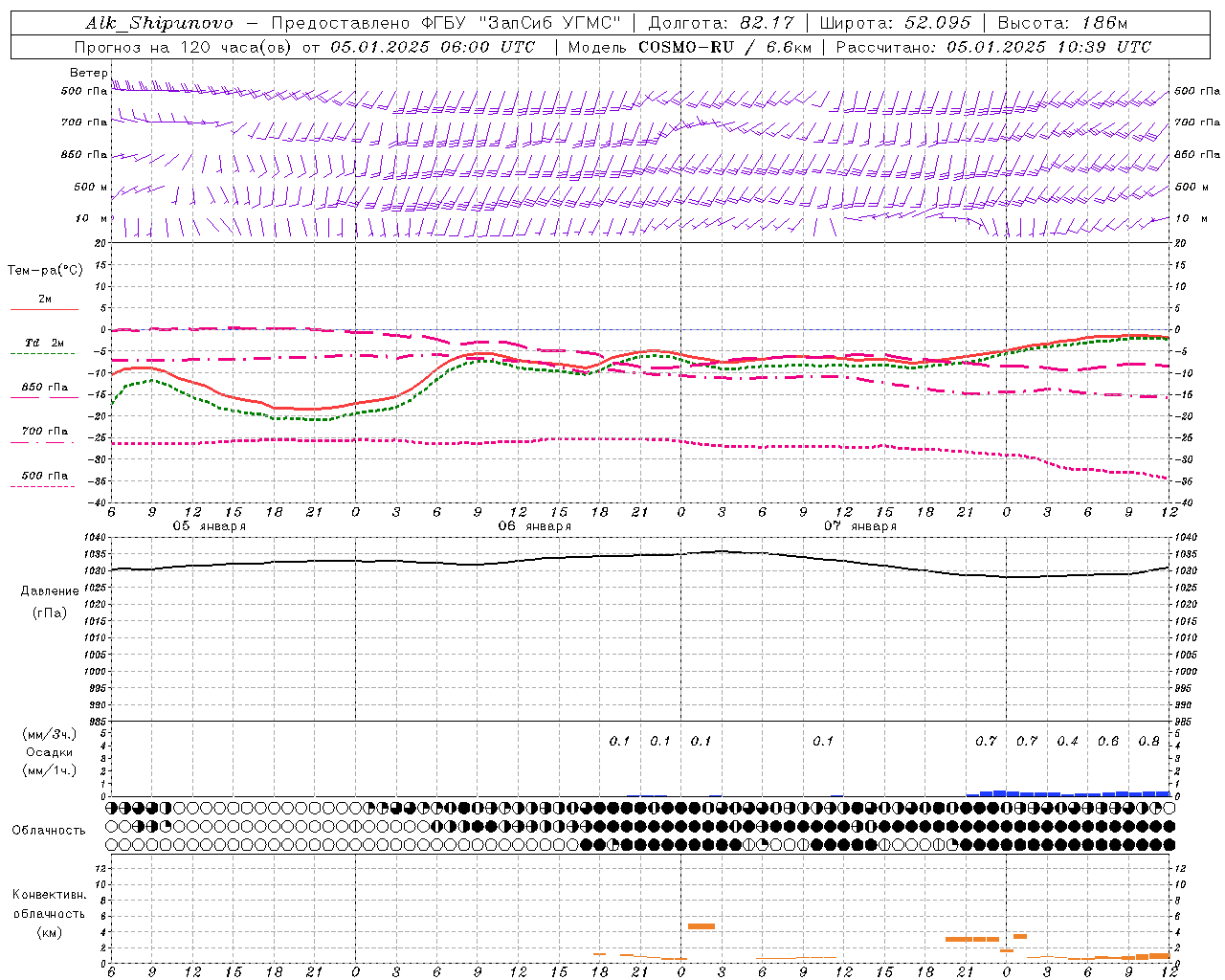Click the Долгота: 82.17 value
The image size is (1225, 980).
(721, 23)
